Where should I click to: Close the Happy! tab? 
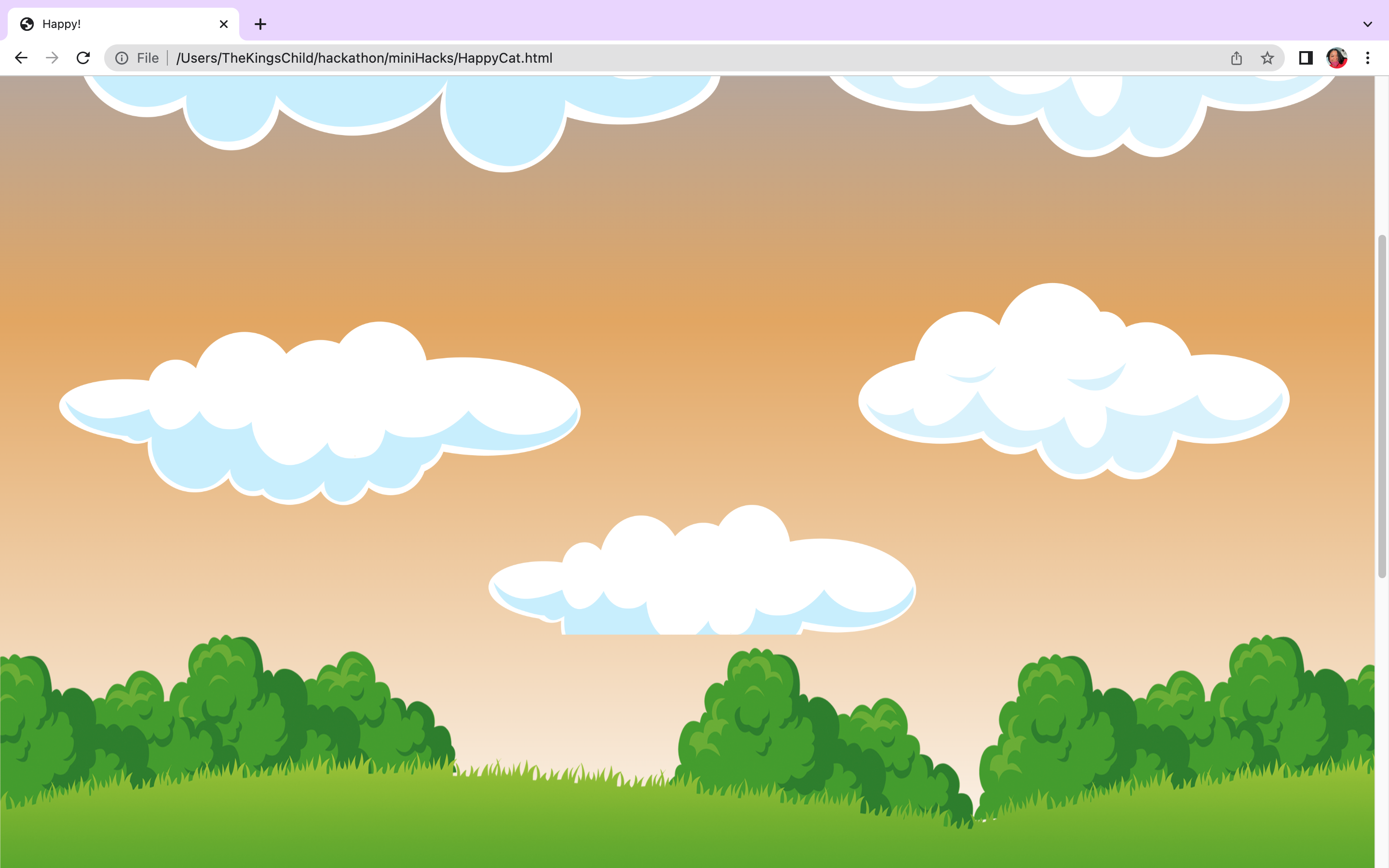(224, 24)
